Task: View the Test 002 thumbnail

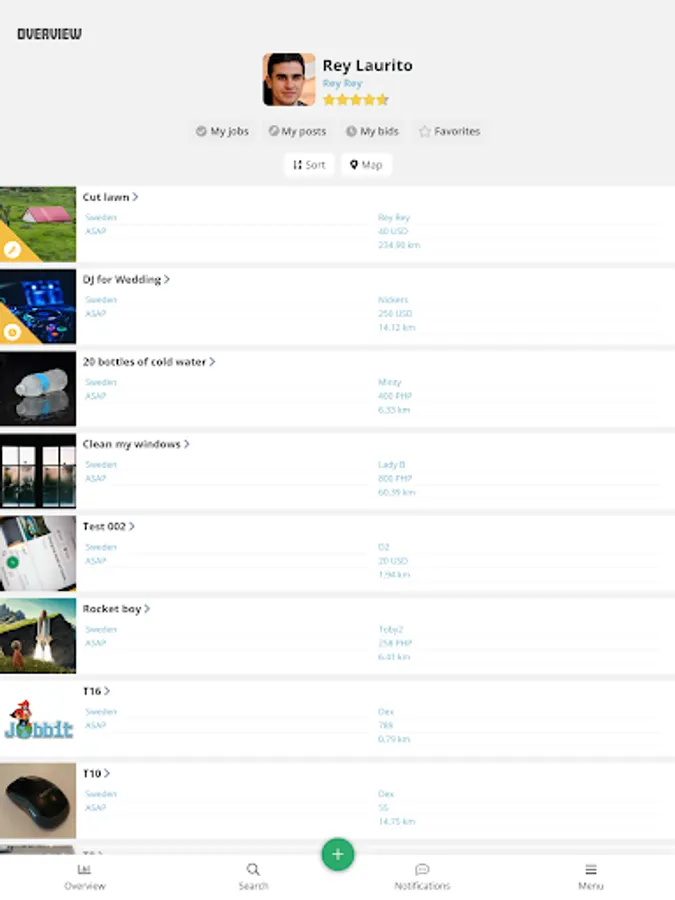Action: click(x=38, y=553)
